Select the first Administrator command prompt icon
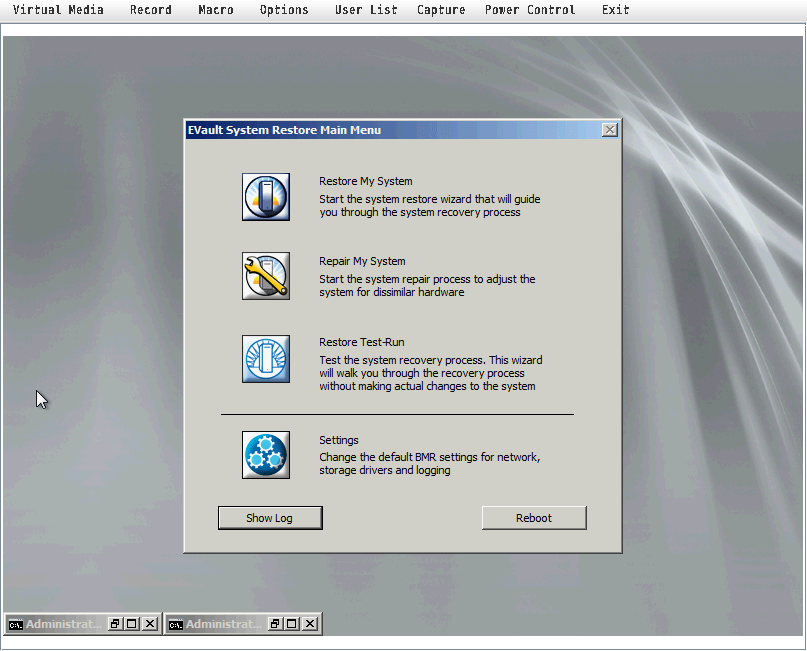 click(15, 624)
